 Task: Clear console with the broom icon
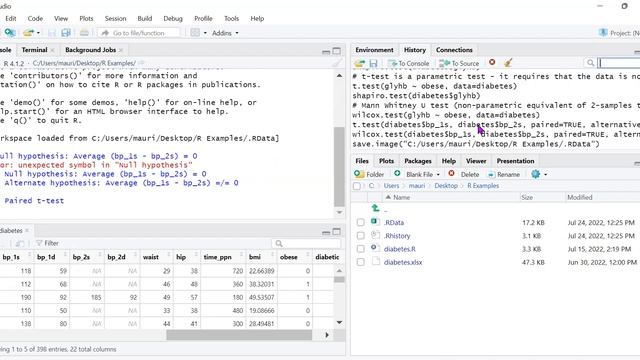coord(337,63)
